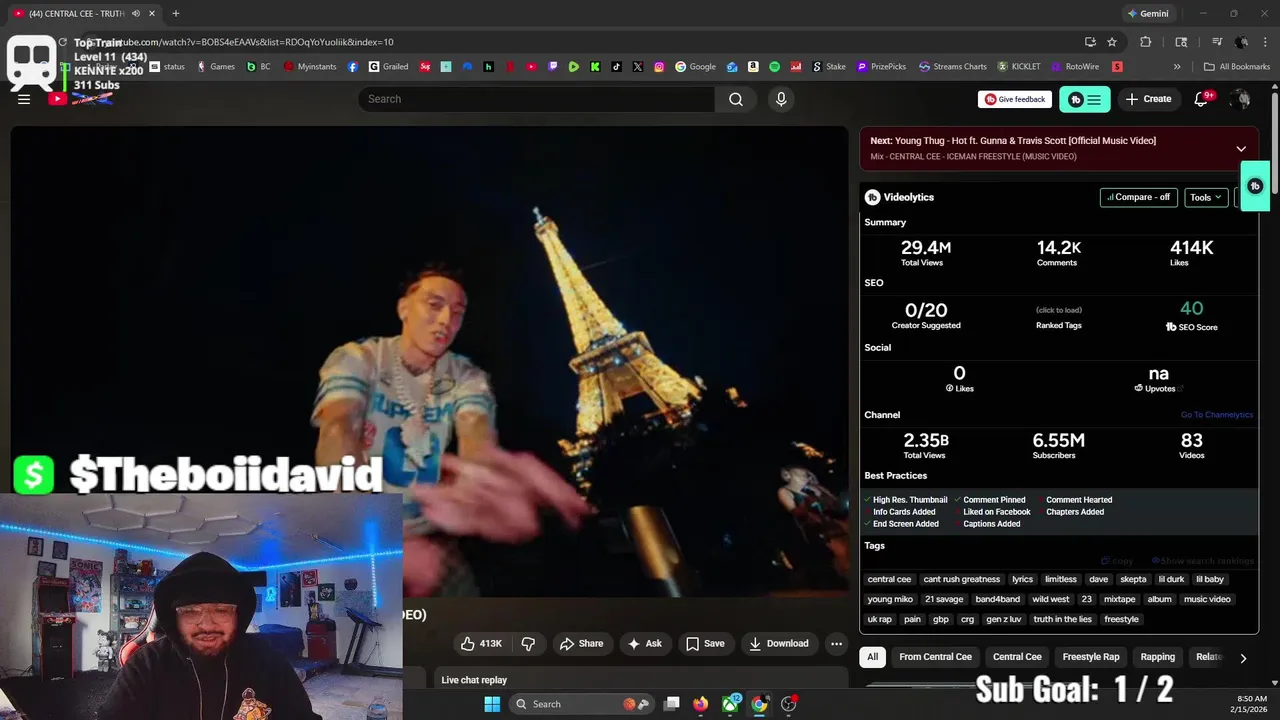Show more chips with right arrow
Screen dimensions: 1280x720
(1243, 658)
